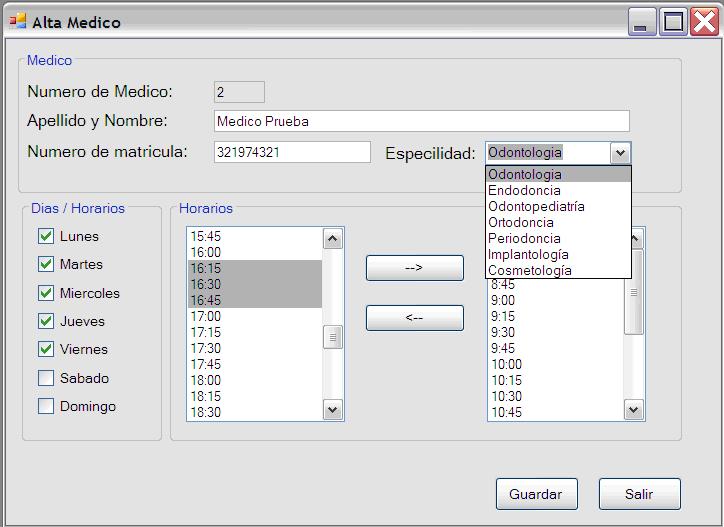This screenshot has width=724, height=527.
Task: Click the Salir button
Action: (x=639, y=494)
